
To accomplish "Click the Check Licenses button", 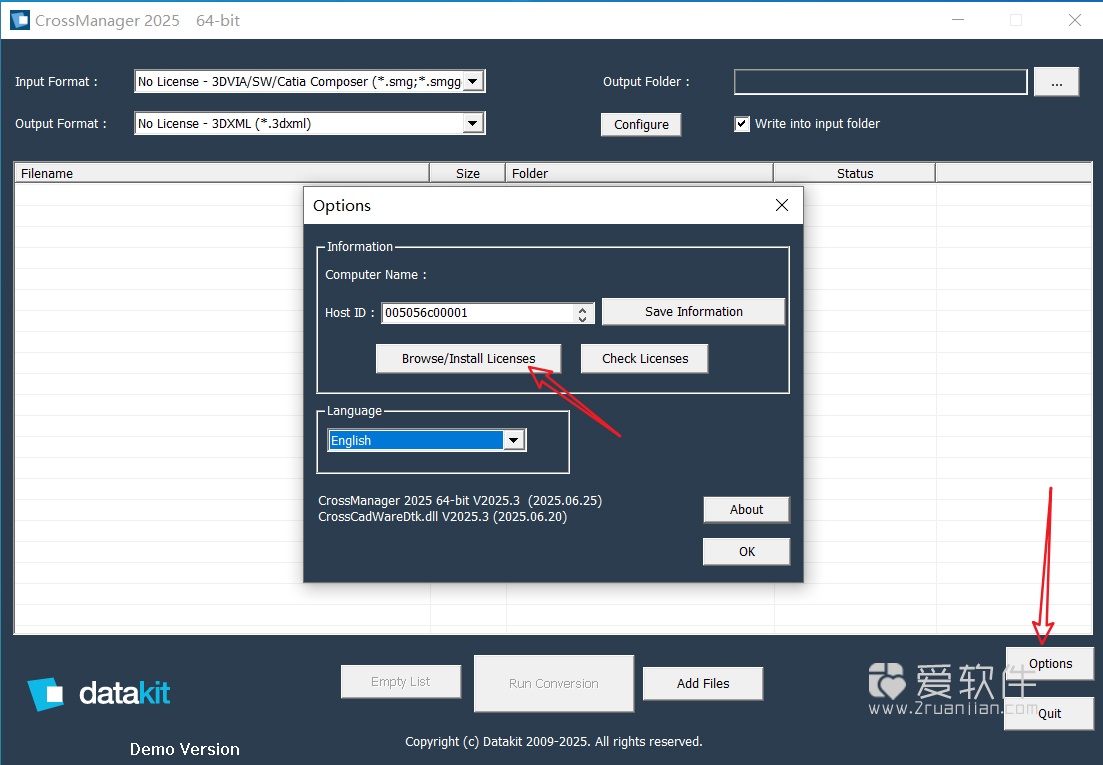I will pos(644,358).
